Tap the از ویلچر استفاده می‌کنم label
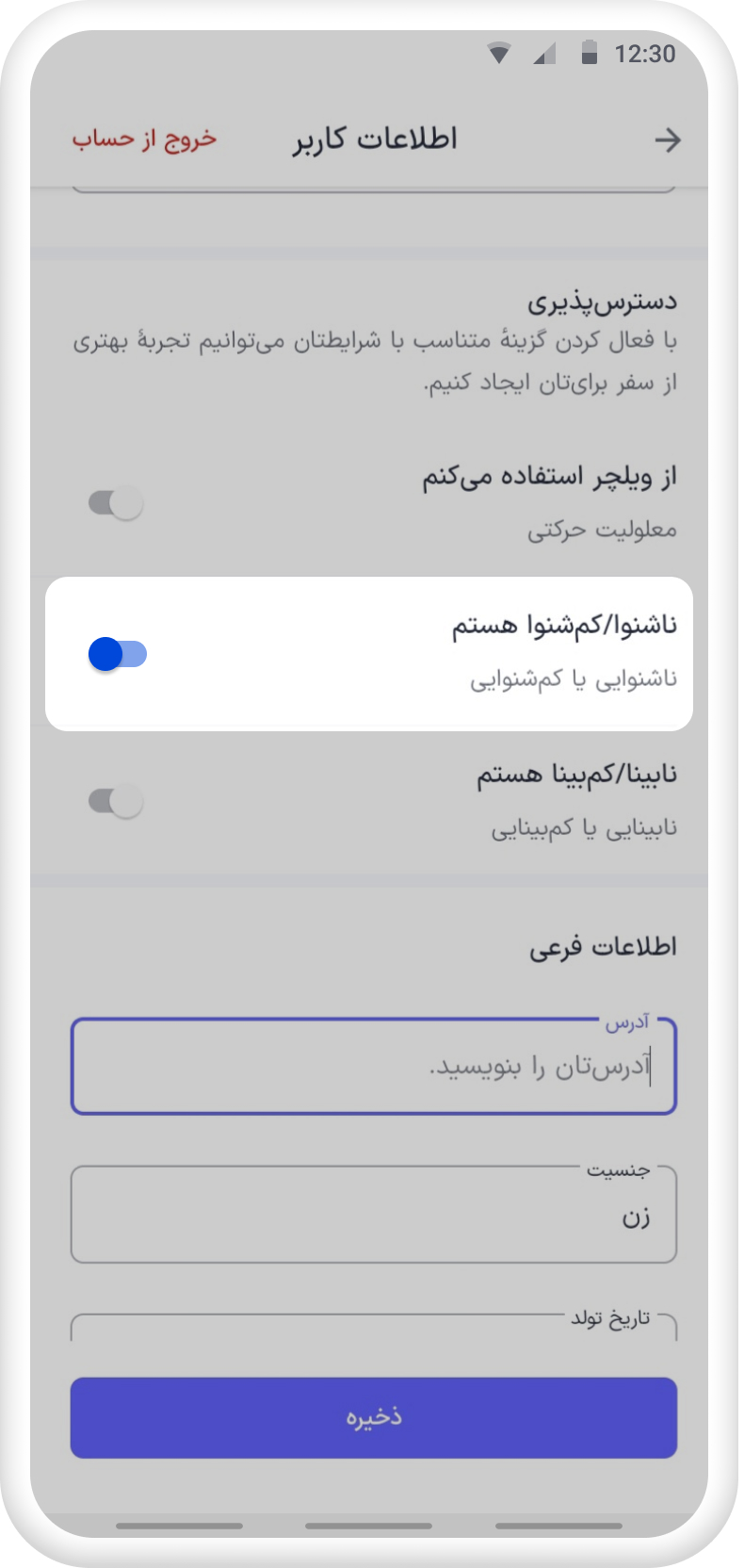This screenshot has height=1568, width=744. [x=550, y=477]
